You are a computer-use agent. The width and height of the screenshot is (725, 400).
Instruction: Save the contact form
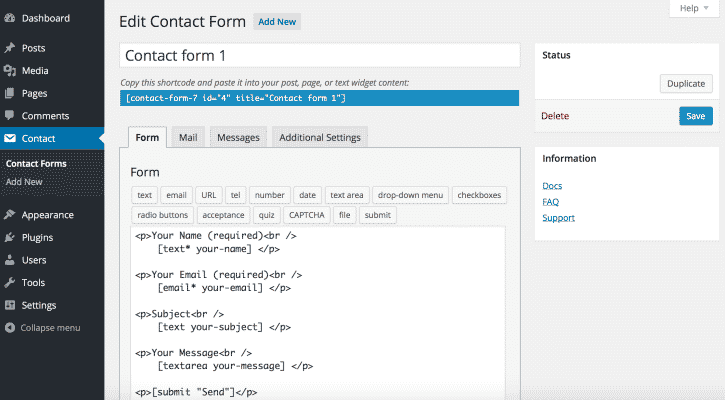coord(696,116)
